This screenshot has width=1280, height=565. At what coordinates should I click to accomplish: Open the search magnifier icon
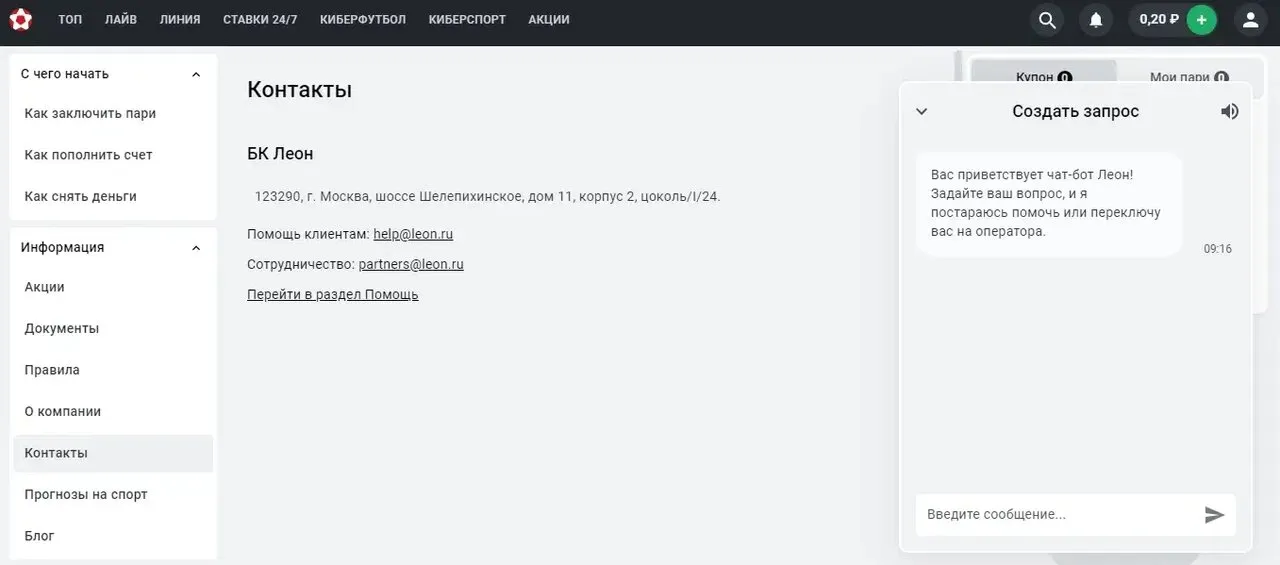click(x=1047, y=20)
